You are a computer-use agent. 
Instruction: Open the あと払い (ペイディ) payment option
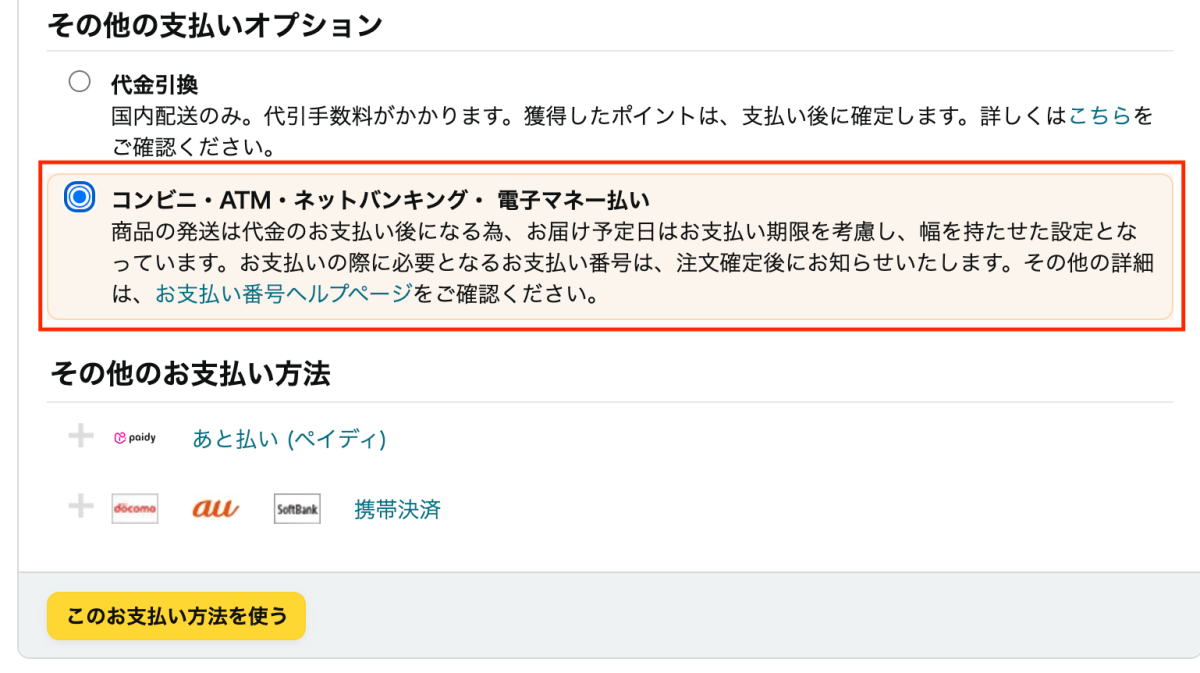(289, 439)
